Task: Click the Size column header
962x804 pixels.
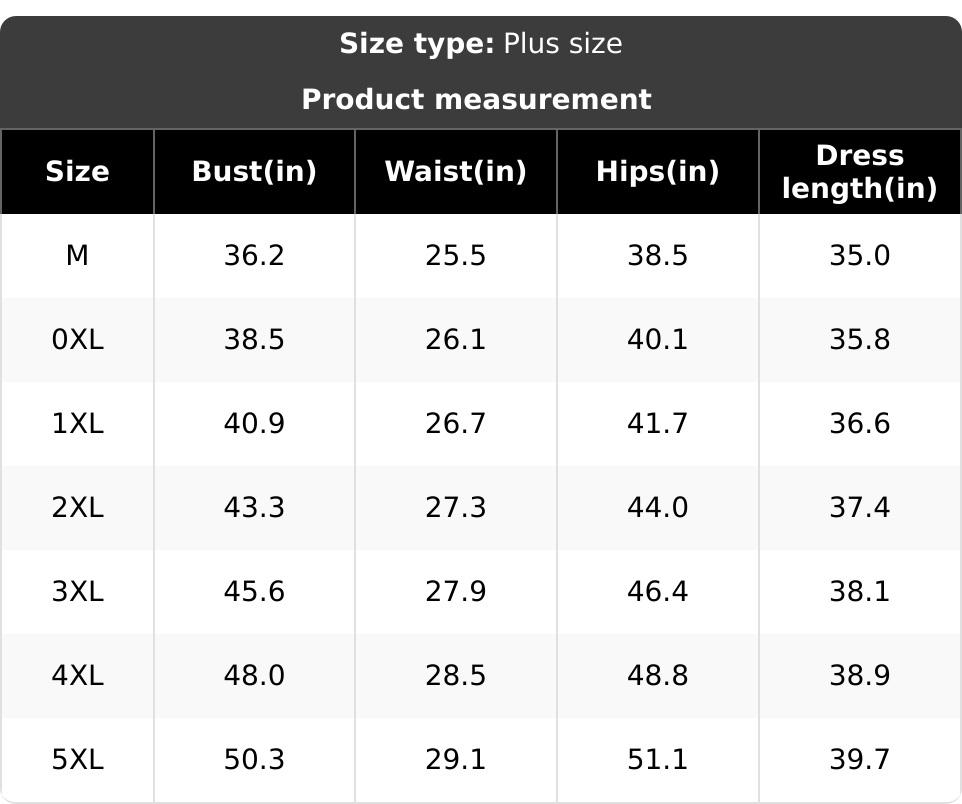Action: click(77, 171)
